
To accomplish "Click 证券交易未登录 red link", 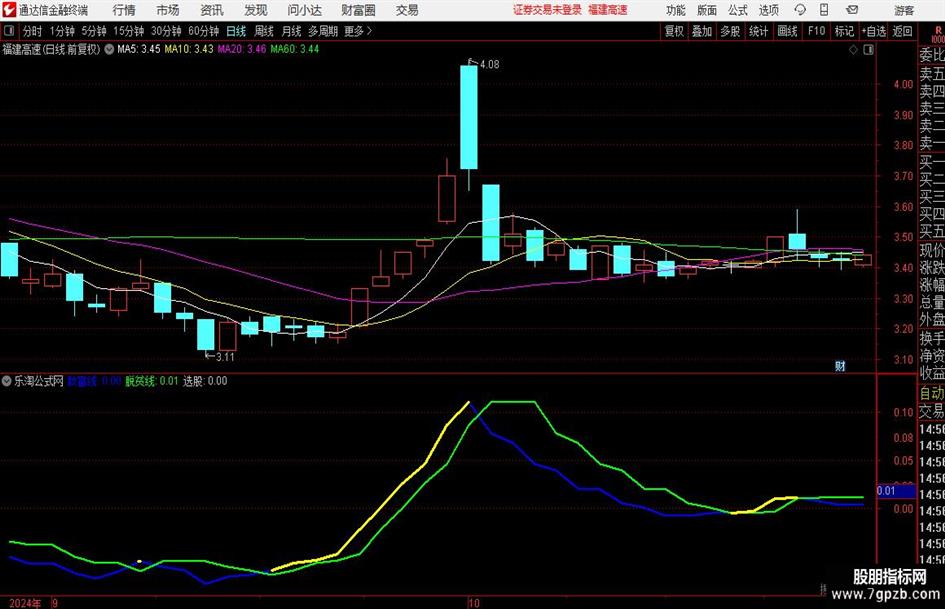I will [x=547, y=10].
